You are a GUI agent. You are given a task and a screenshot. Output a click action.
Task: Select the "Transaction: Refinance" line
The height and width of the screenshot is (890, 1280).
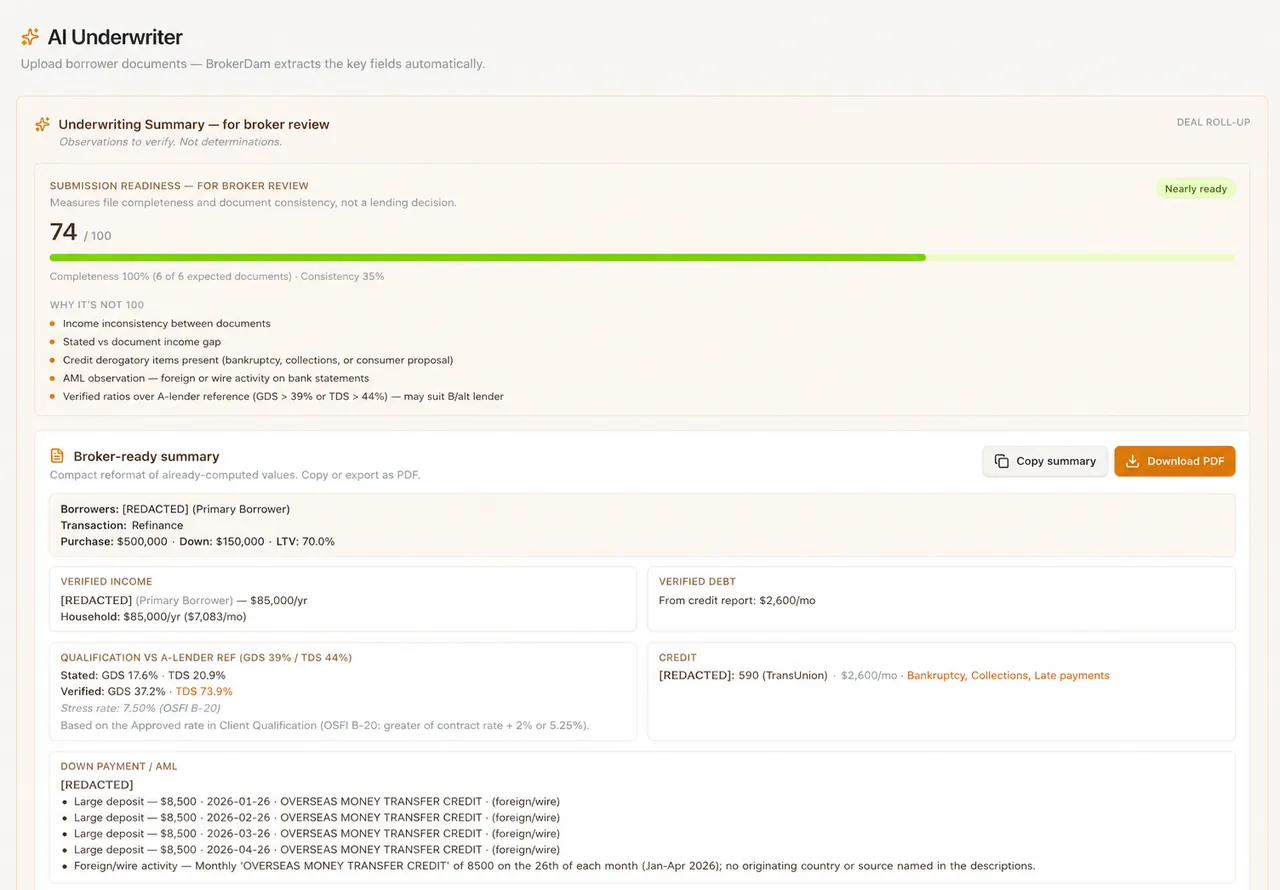tap(122, 525)
